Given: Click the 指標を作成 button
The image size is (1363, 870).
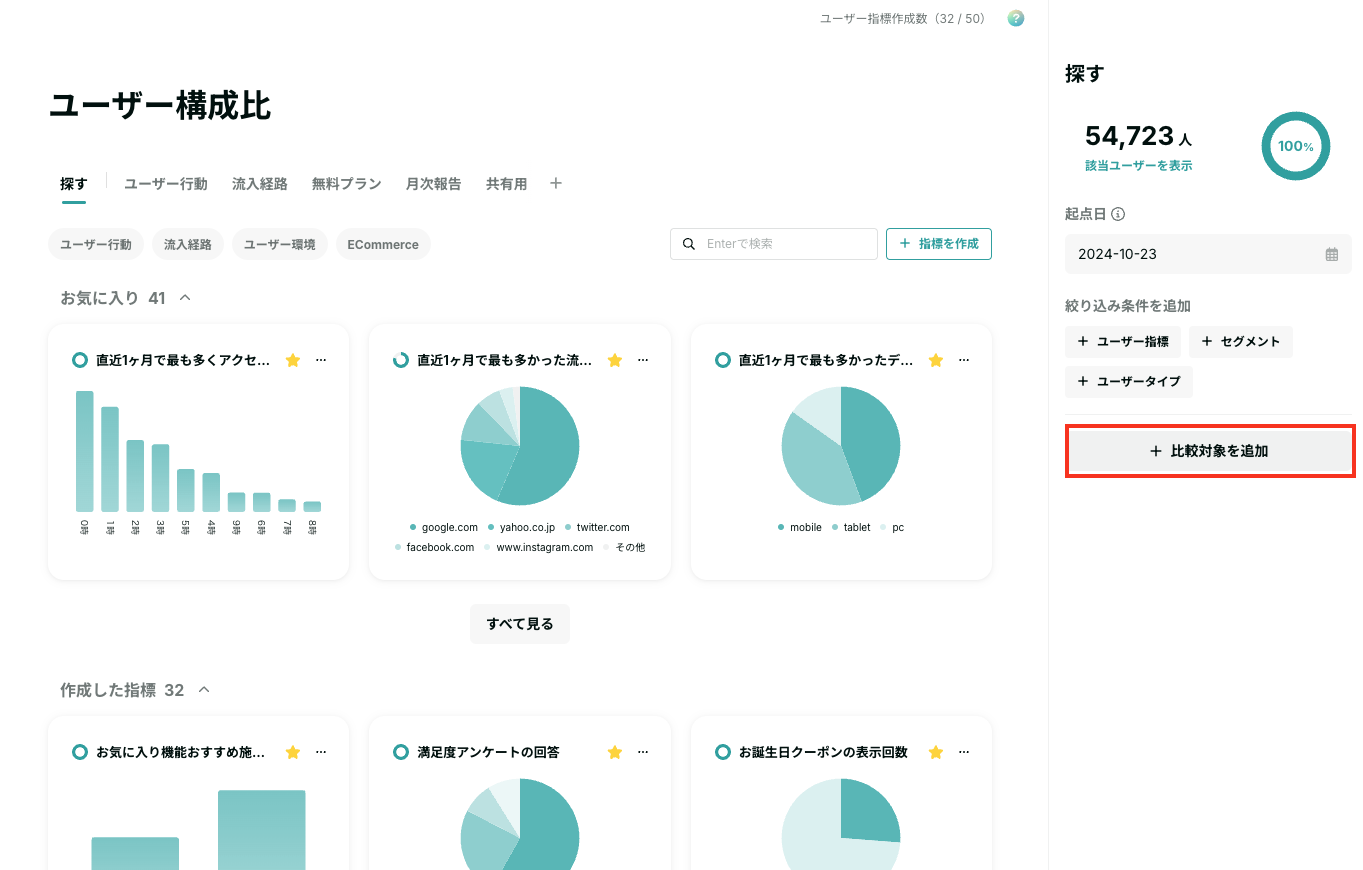Looking at the screenshot, I should (939, 244).
